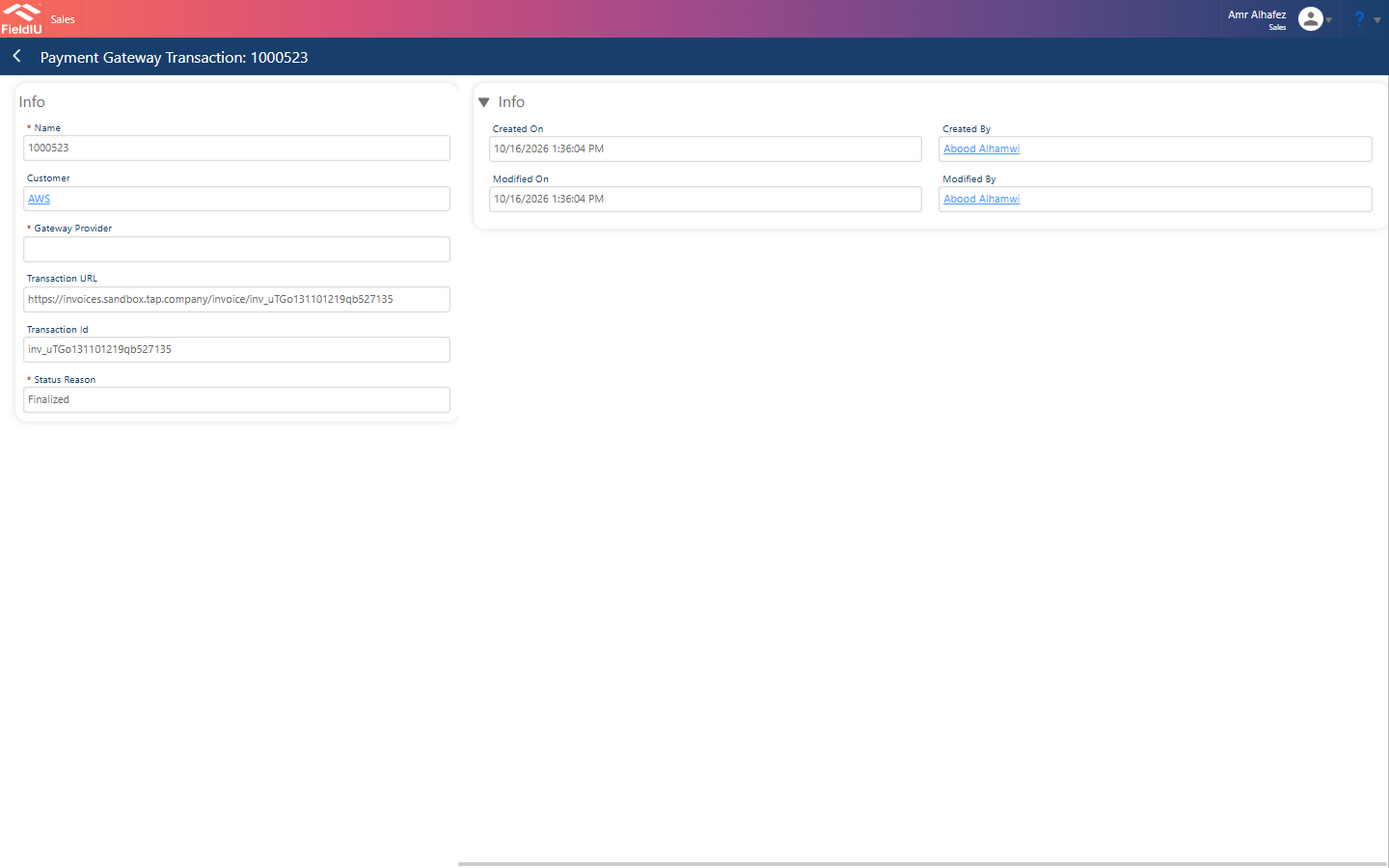Open Abood Alhamwi link under Created By

pos(981,149)
